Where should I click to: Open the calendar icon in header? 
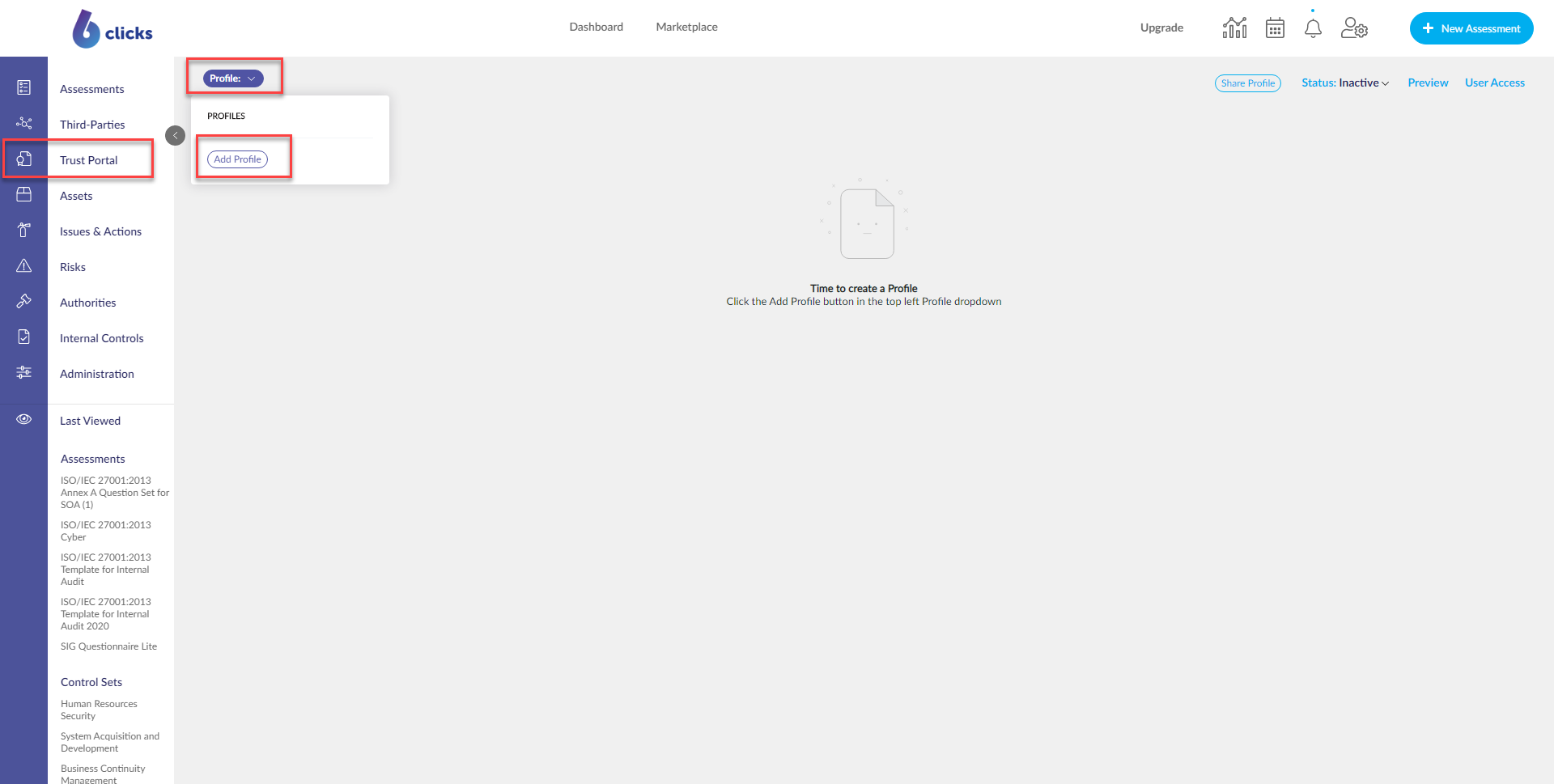click(x=1275, y=28)
